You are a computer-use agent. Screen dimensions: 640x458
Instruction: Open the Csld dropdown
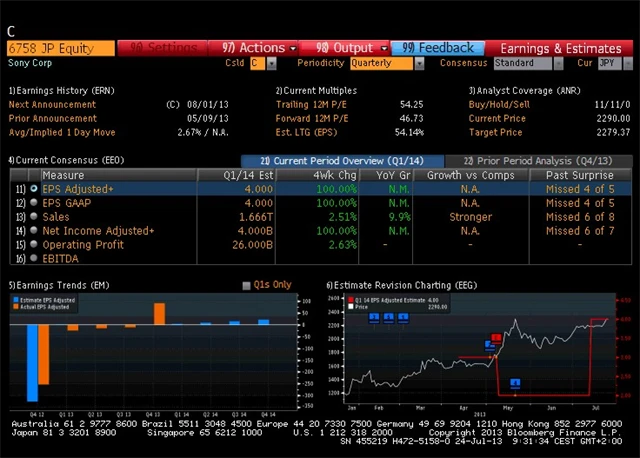point(263,63)
